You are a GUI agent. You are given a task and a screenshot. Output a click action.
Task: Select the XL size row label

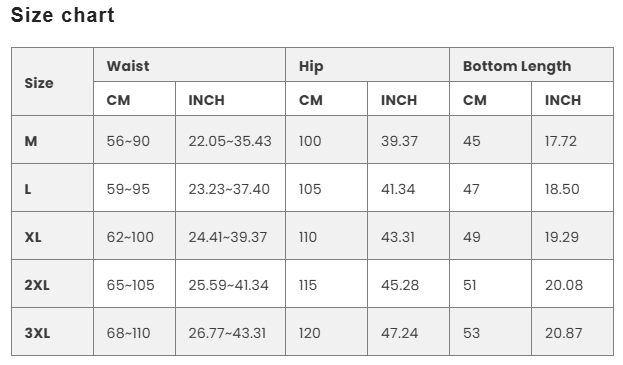click(x=52, y=236)
